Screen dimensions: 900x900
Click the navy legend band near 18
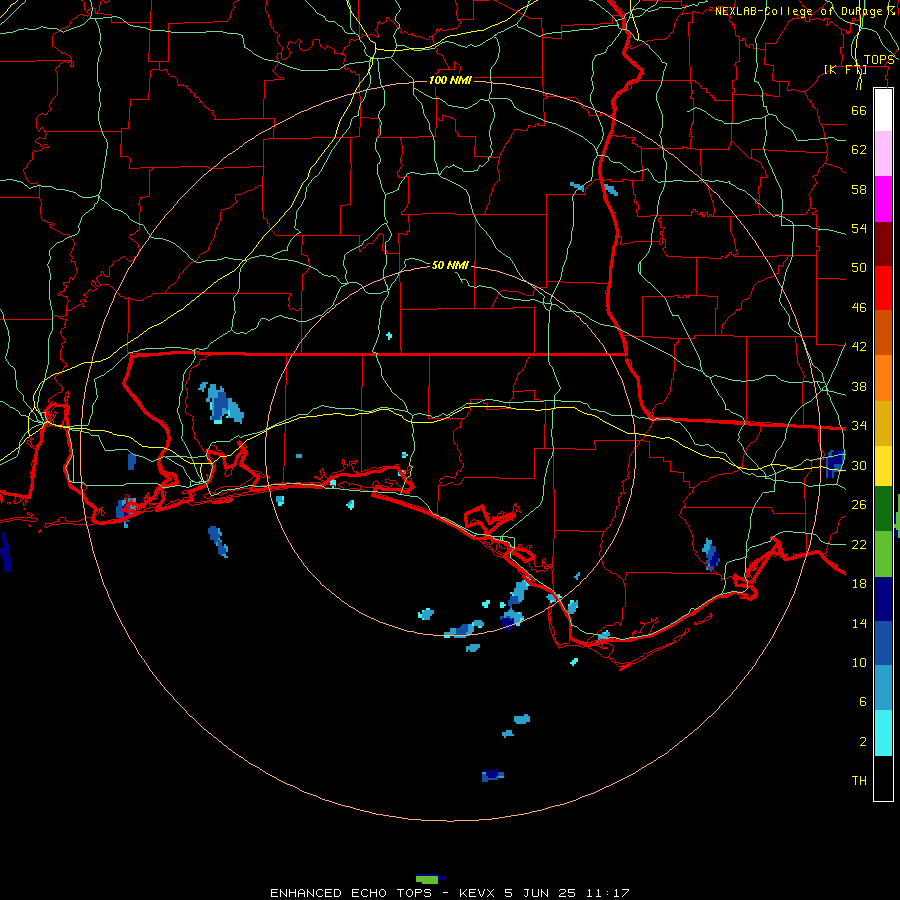883,599
